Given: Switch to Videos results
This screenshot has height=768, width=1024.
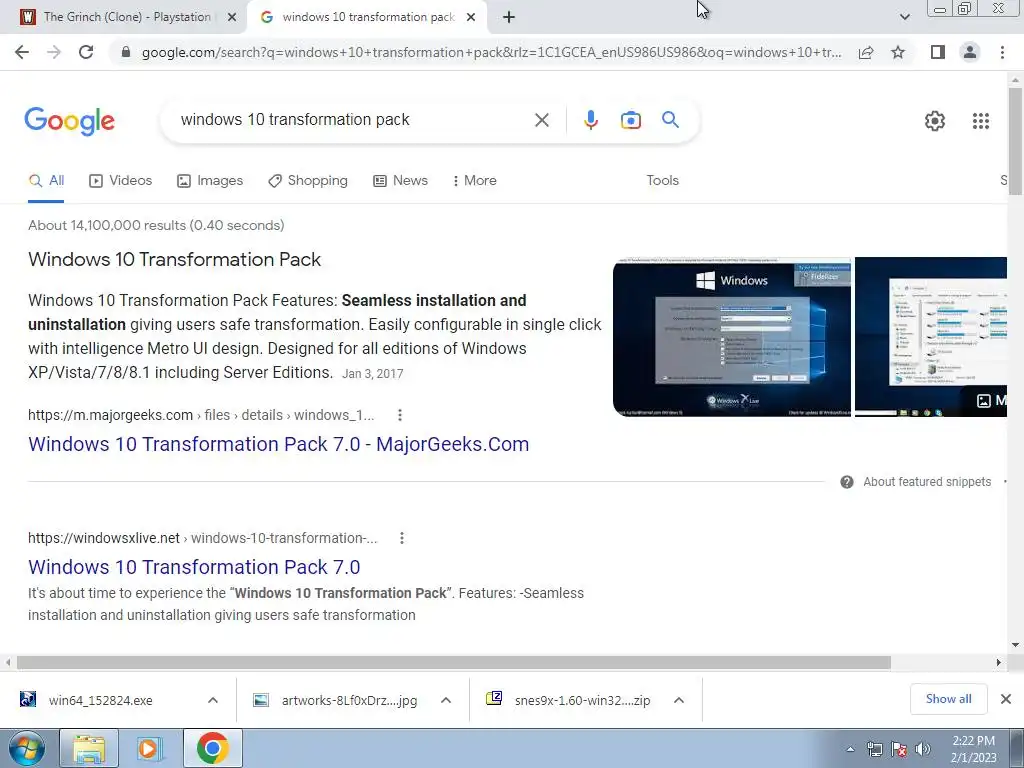Looking at the screenshot, I should [x=121, y=181].
